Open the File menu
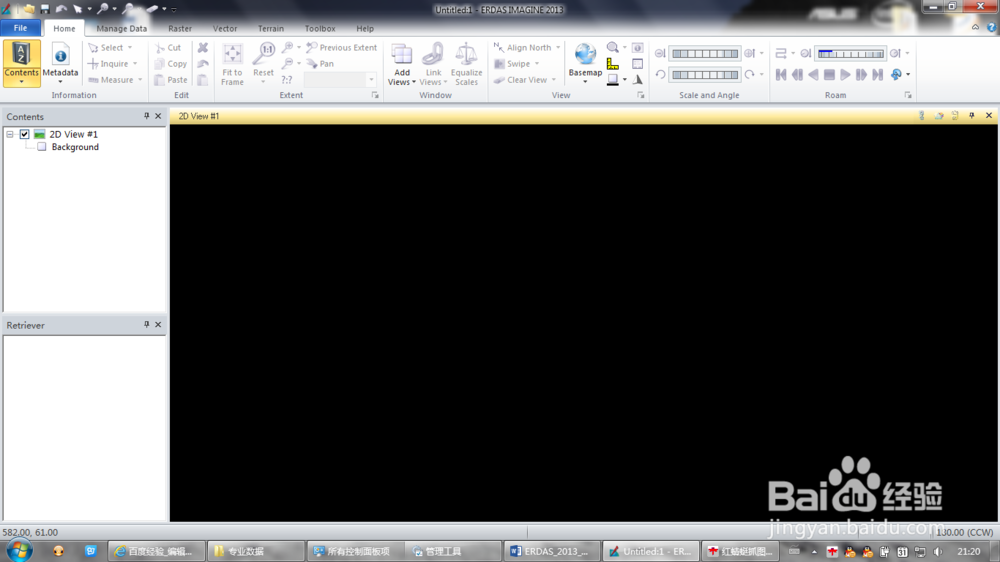The image size is (1000, 562). pos(20,28)
